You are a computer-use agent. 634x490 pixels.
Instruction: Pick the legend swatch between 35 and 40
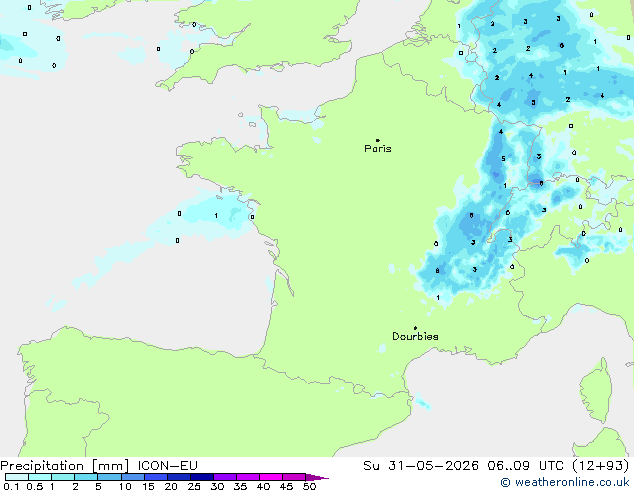pyautogui.click(x=248, y=477)
